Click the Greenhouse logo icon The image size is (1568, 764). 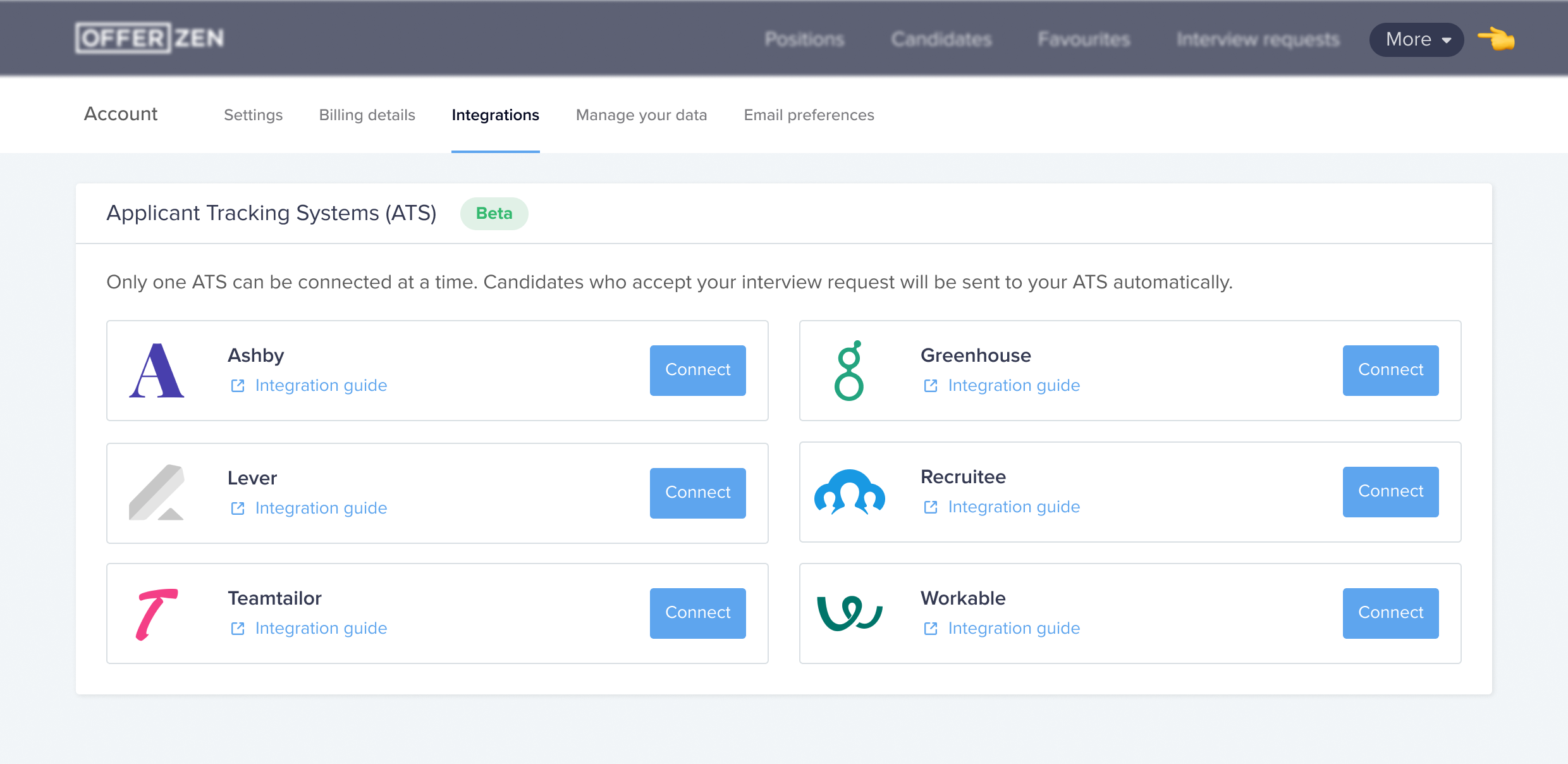pos(850,370)
